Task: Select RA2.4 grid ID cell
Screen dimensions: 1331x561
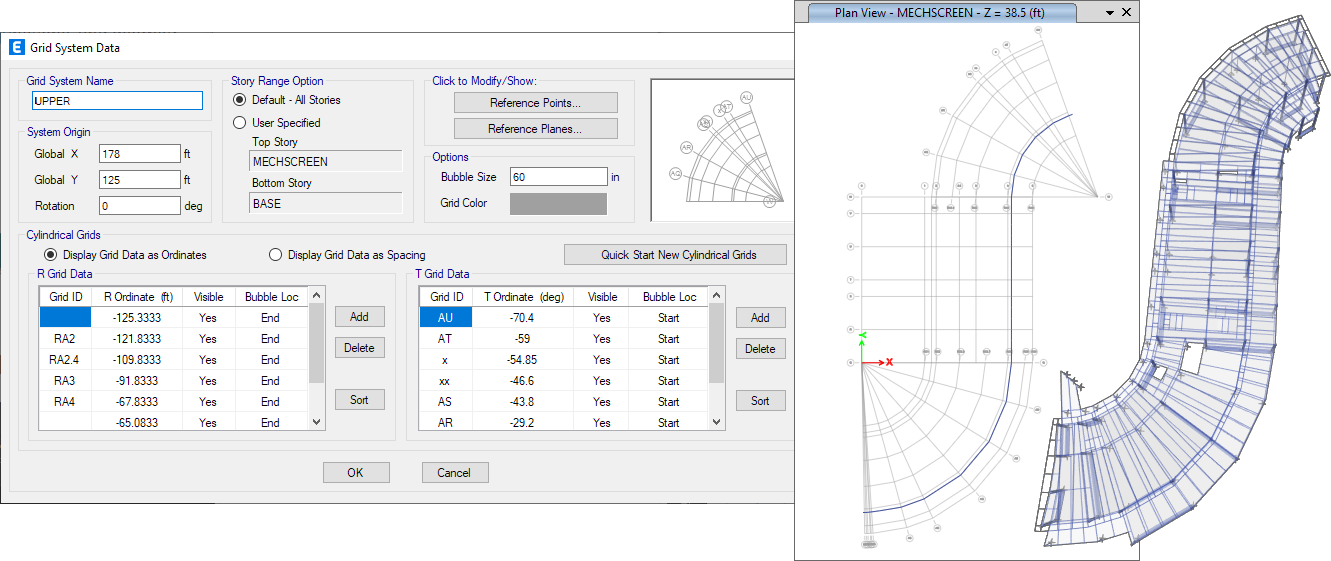Action: point(65,360)
